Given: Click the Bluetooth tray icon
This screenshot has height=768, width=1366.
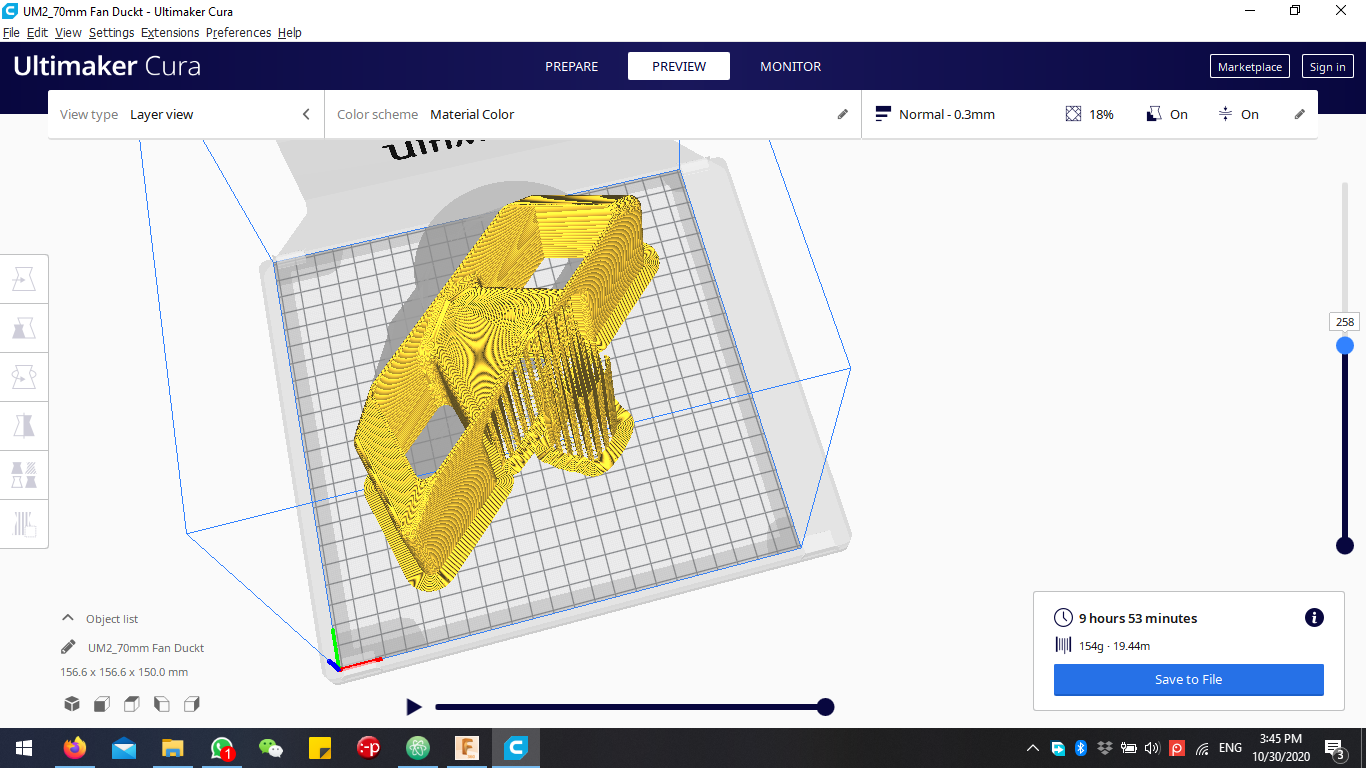Looking at the screenshot, I should point(1081,748).
